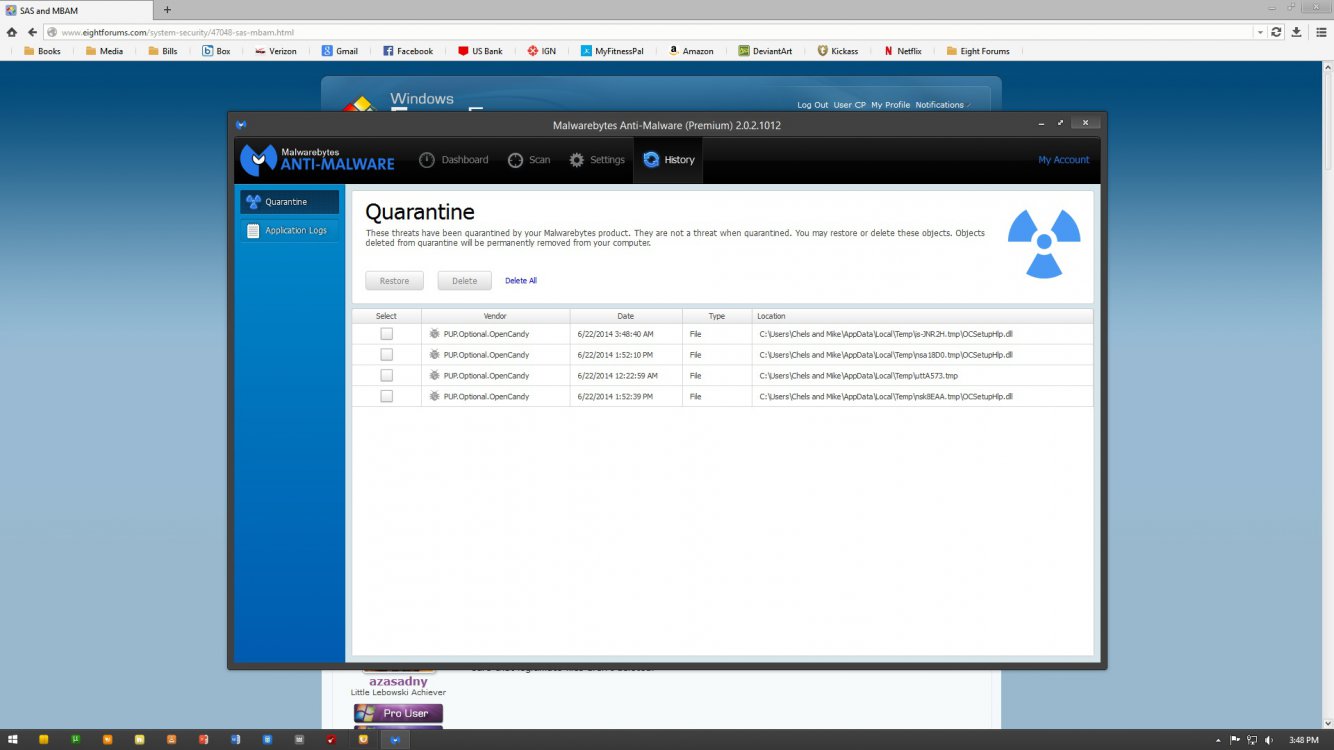Select the History tab

(x=668, y=160)
